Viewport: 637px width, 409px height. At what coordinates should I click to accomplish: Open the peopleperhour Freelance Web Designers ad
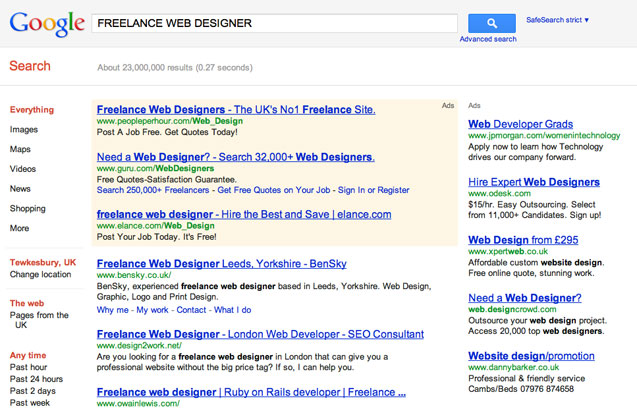[x=236, y=110]
